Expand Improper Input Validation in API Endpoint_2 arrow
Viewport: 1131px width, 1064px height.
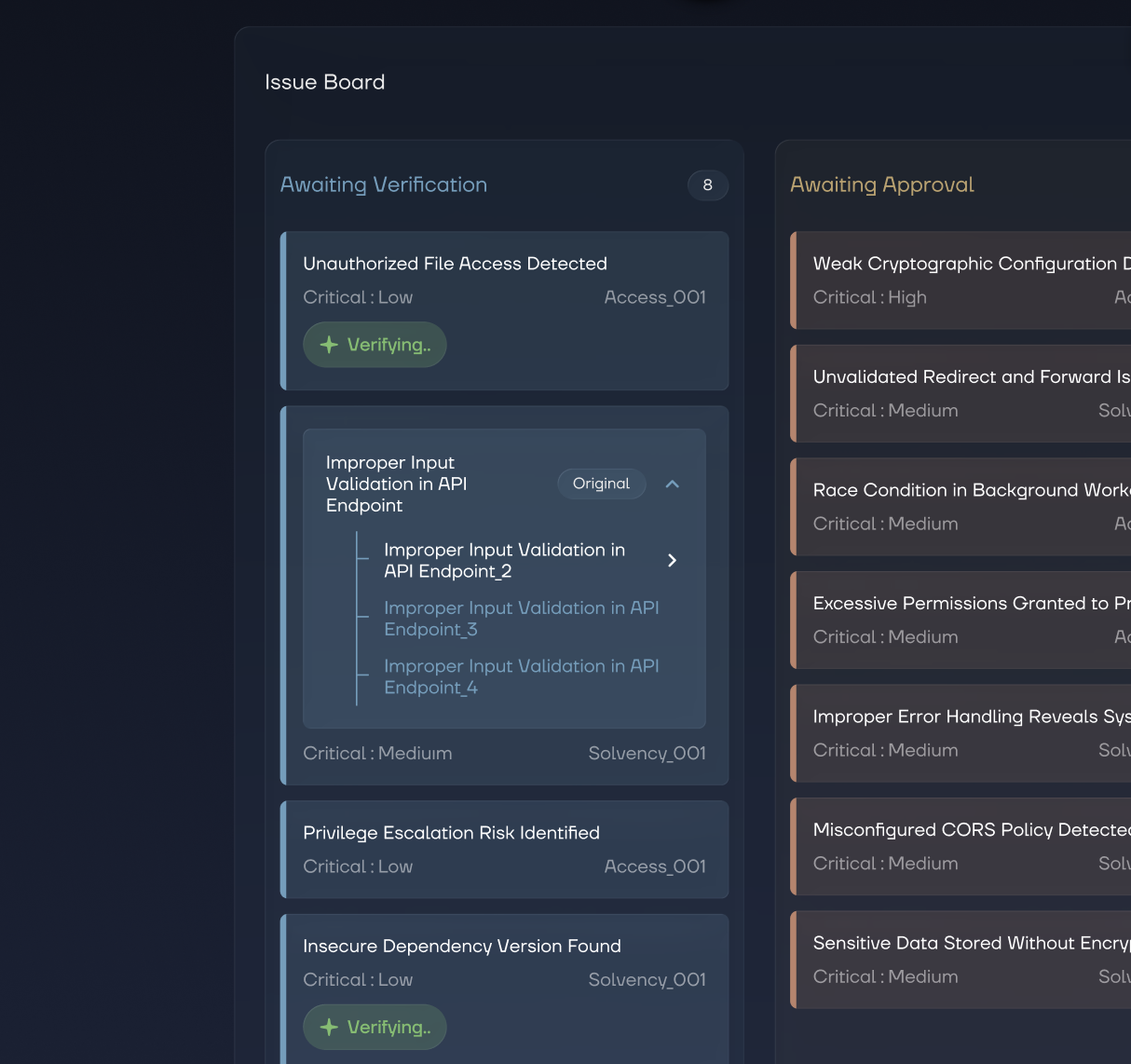pos(672,560)
